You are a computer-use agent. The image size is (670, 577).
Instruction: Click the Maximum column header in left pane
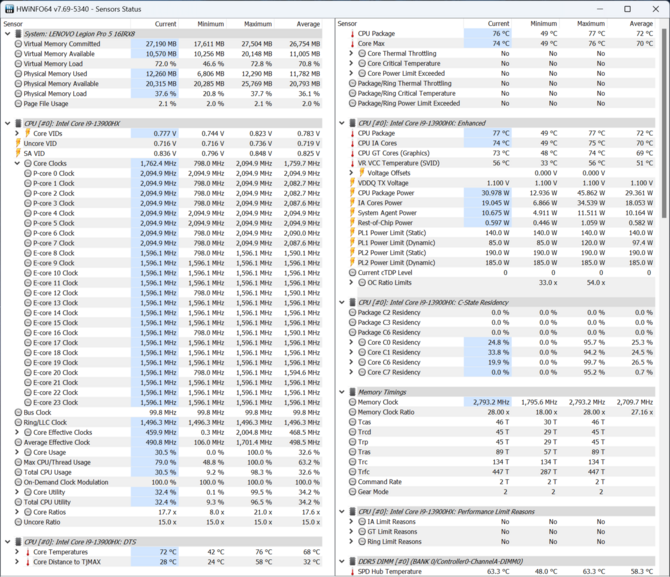tap(257, 23)
